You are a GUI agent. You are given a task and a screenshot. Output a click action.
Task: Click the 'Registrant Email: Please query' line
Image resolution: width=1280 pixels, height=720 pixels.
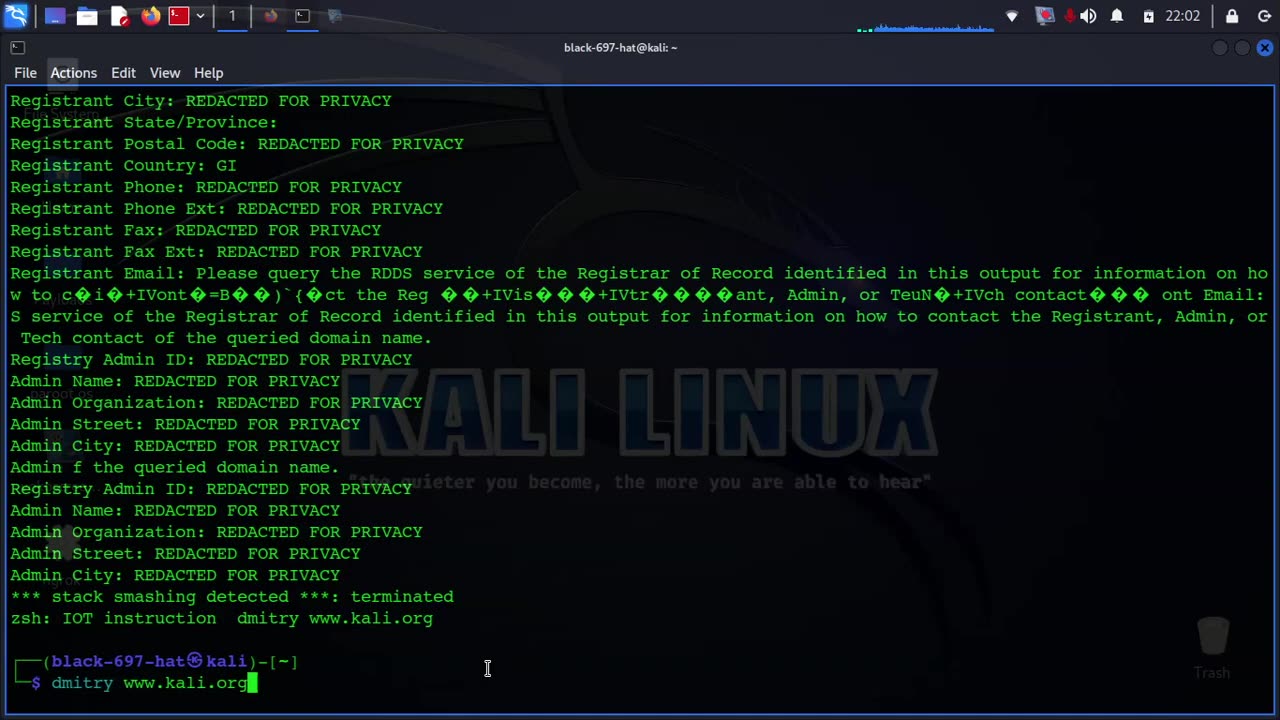click(x=639, y=273)
